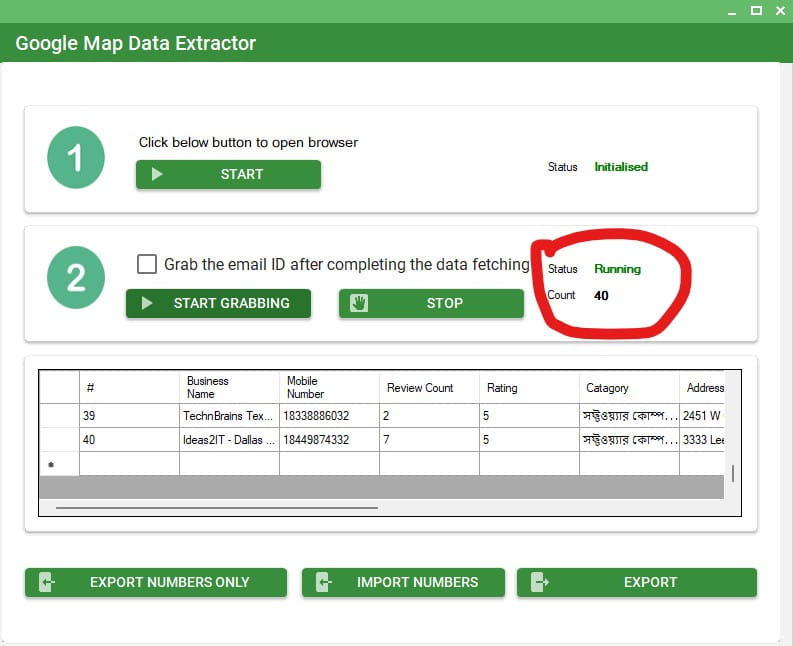Click EXPORT NUMBERS ONLY label

(x=169, y=582)
